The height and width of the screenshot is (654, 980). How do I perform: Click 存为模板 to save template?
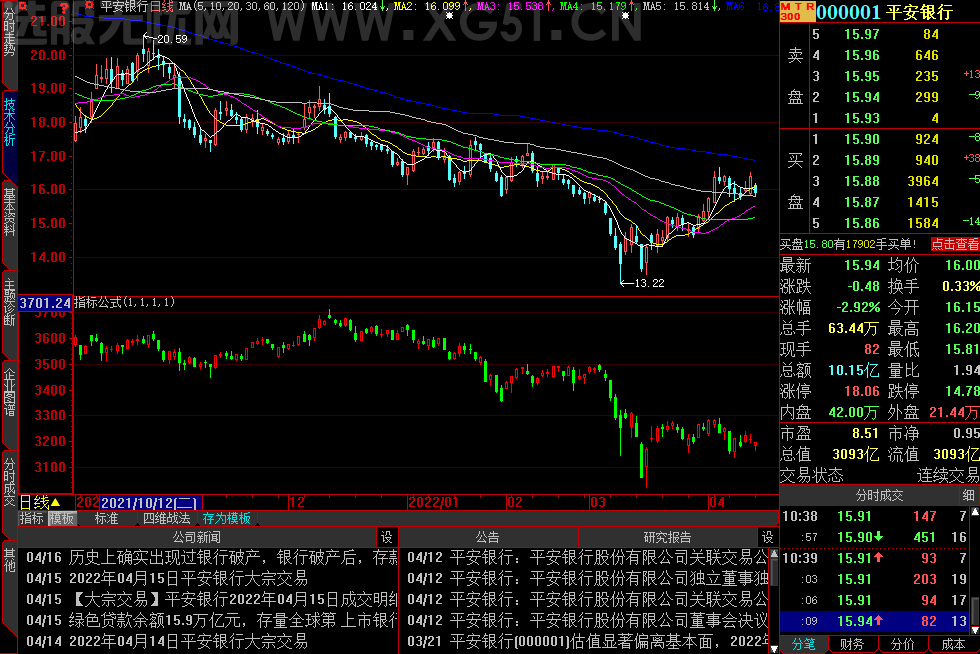226,518
